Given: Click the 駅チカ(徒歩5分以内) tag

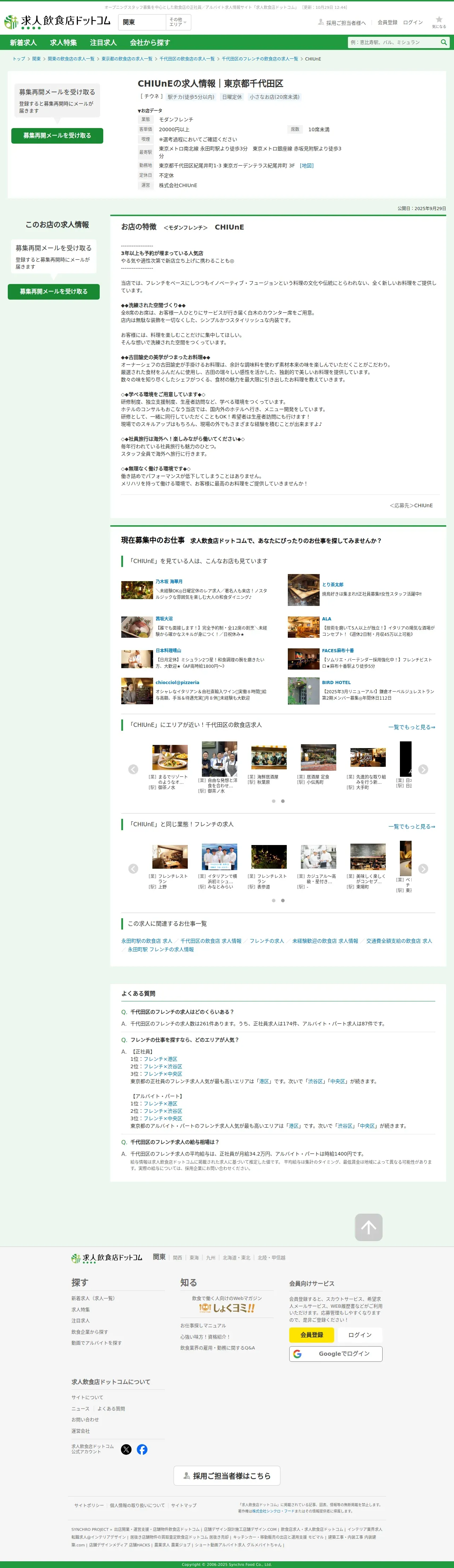Looking at the screenshot, I should pos(191,97).
